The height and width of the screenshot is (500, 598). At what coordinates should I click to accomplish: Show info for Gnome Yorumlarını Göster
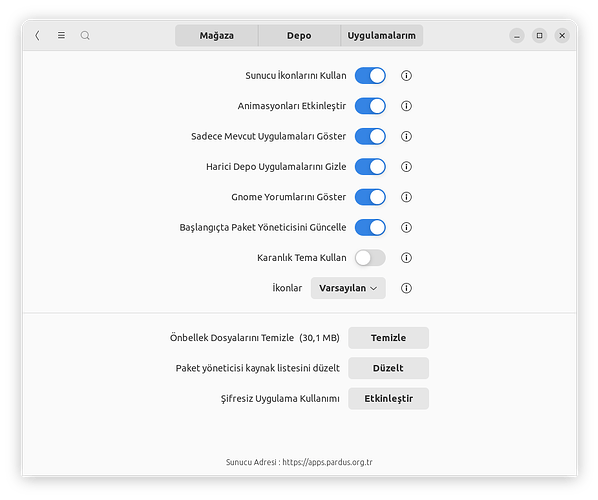click(406, 197)
